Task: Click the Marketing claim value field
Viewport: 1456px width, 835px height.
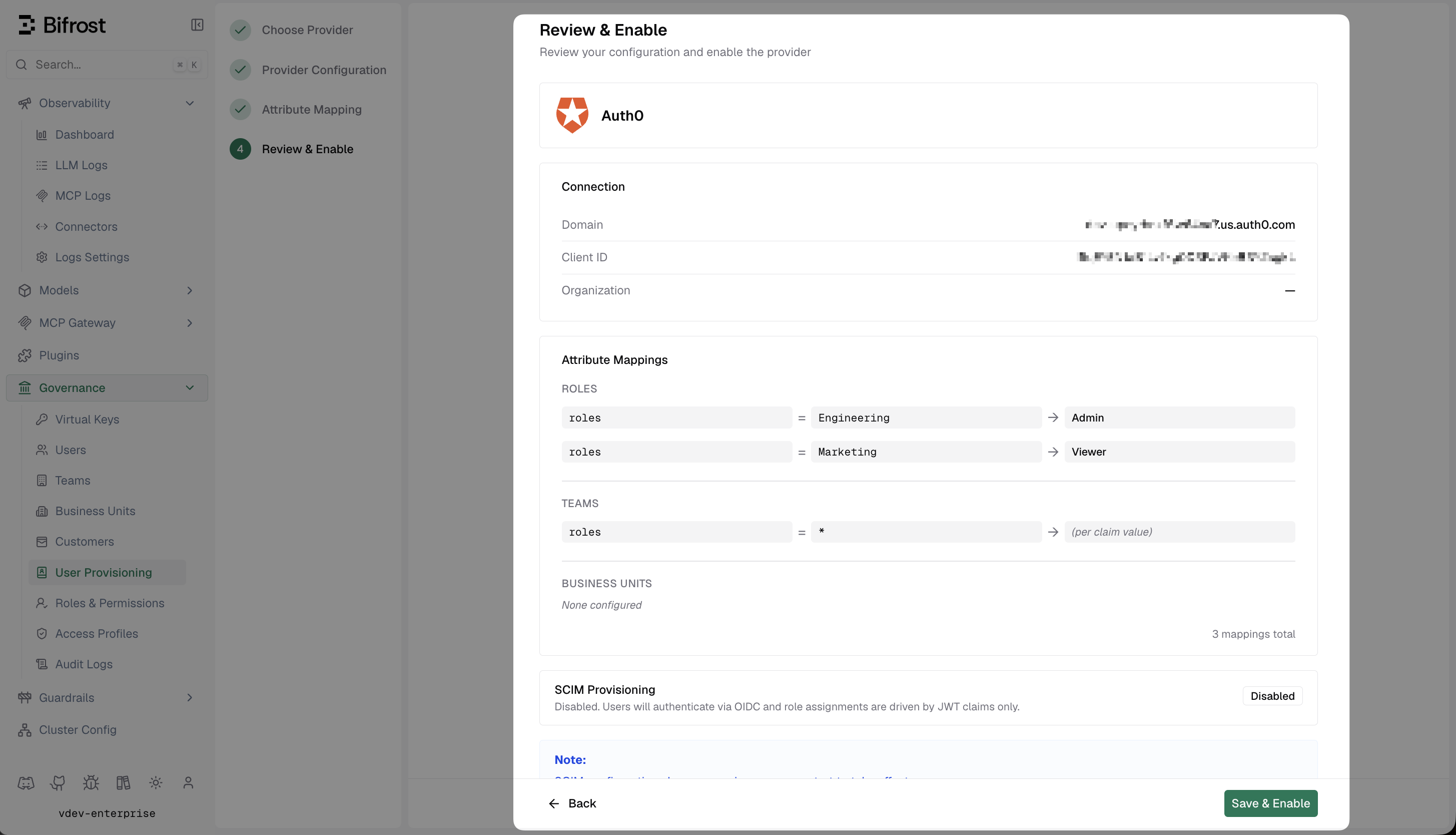Action: [926, 452]
